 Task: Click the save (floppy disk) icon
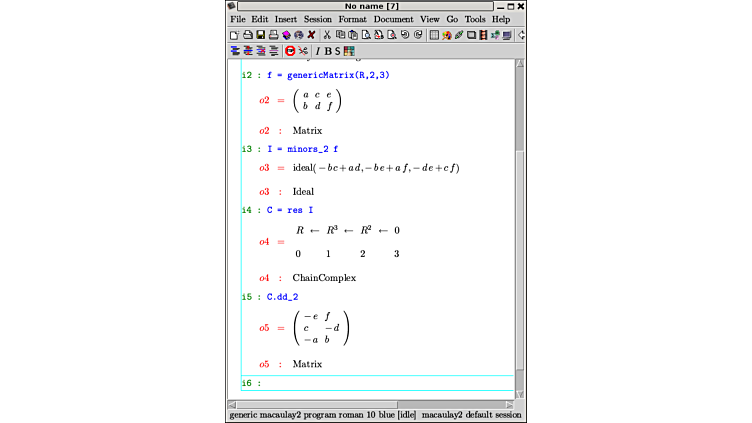pyautogui.click(x=260, y=35)
